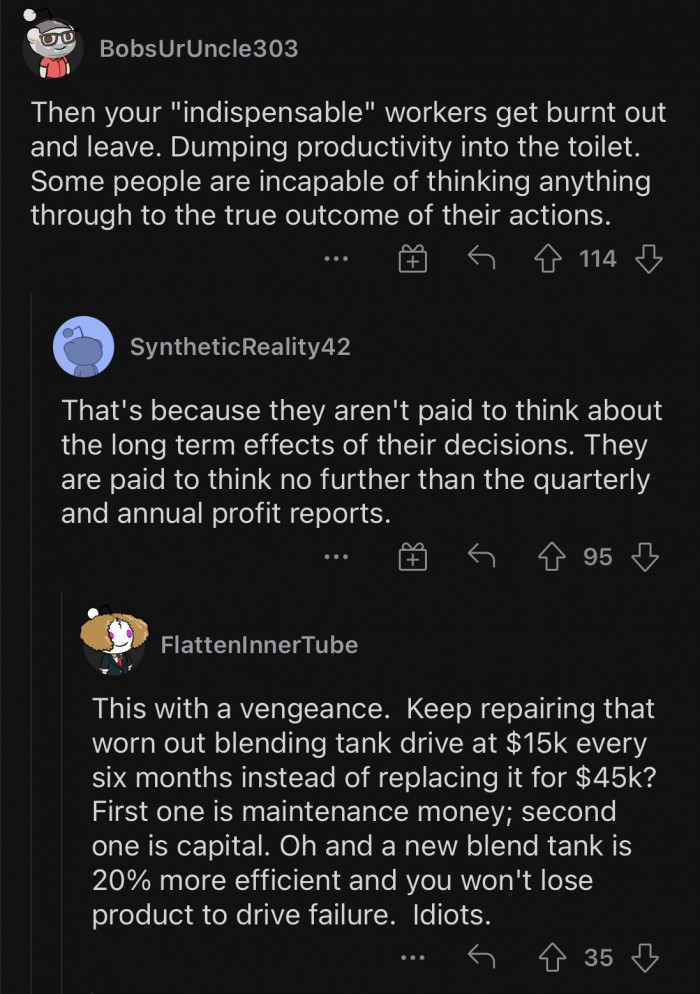Image resolution: width=700 pixels, height=994 pixels.
Task: Click SyntheticReality42's avatar
Action: coord(84,346)
